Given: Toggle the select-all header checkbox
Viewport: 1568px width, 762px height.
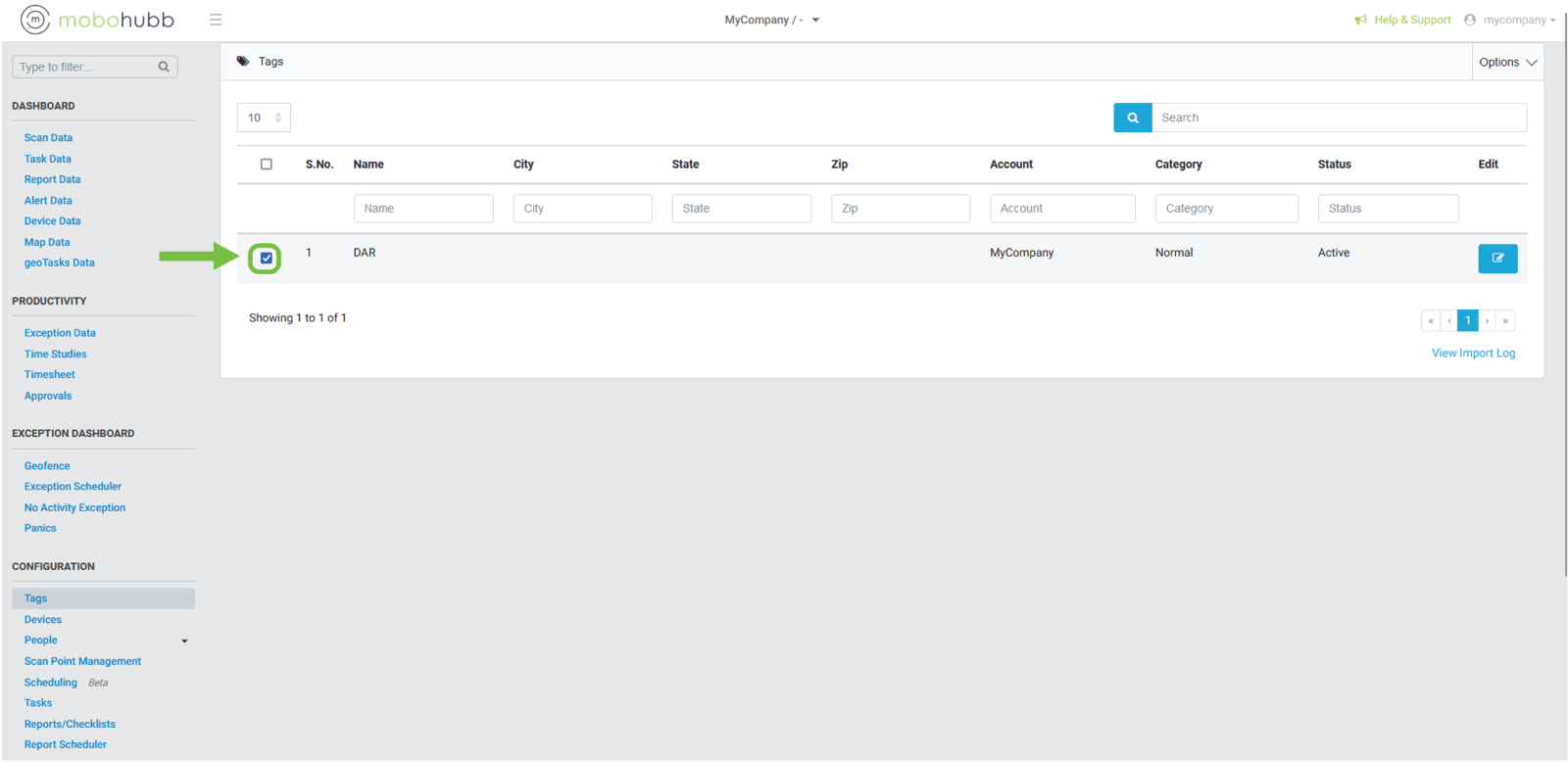Looking at the screenshot, I should pyautogui.click(x=267, y=165).
